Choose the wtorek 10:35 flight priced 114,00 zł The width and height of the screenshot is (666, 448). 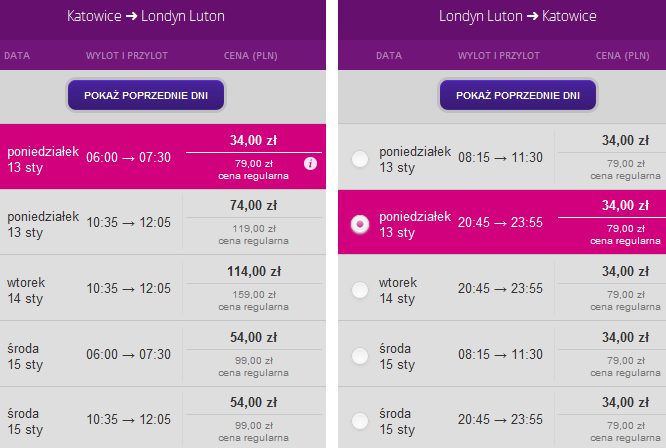(128, 289)
